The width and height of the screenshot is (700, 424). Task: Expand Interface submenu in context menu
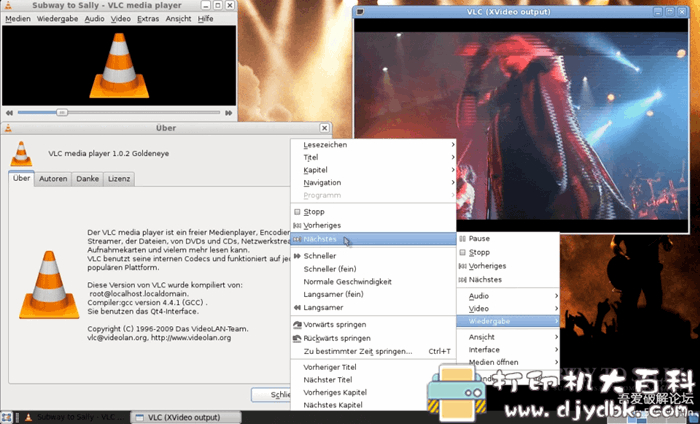click(x=508, y=349)
